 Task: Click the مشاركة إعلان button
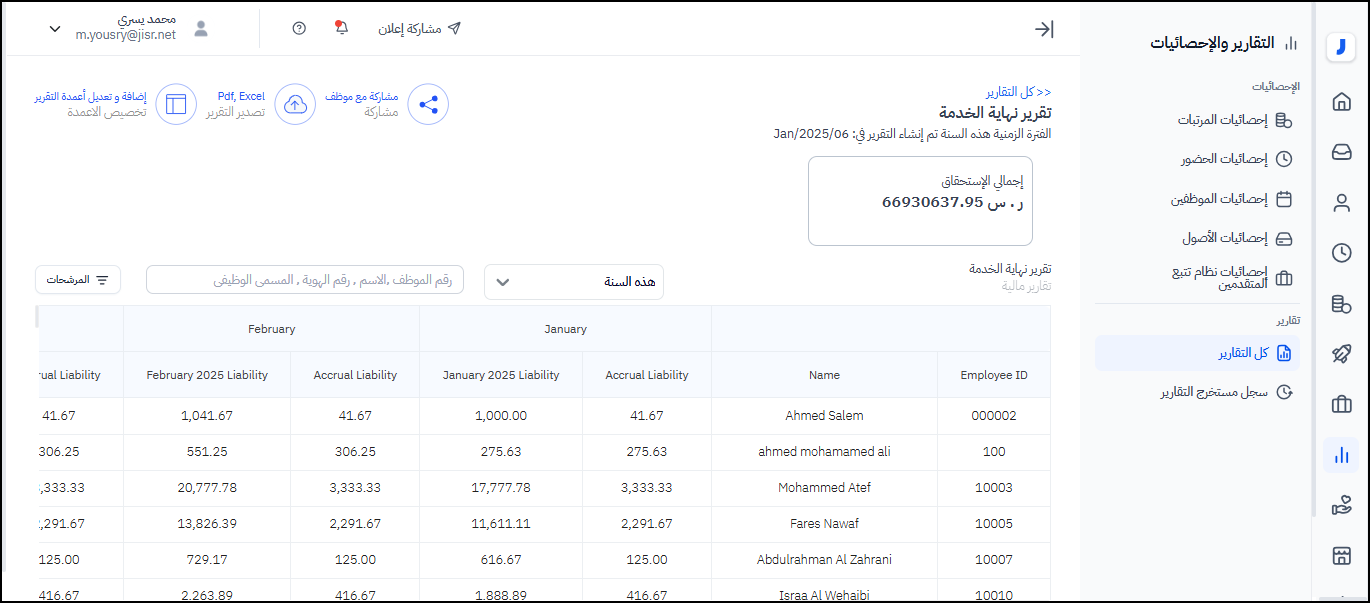420,29
